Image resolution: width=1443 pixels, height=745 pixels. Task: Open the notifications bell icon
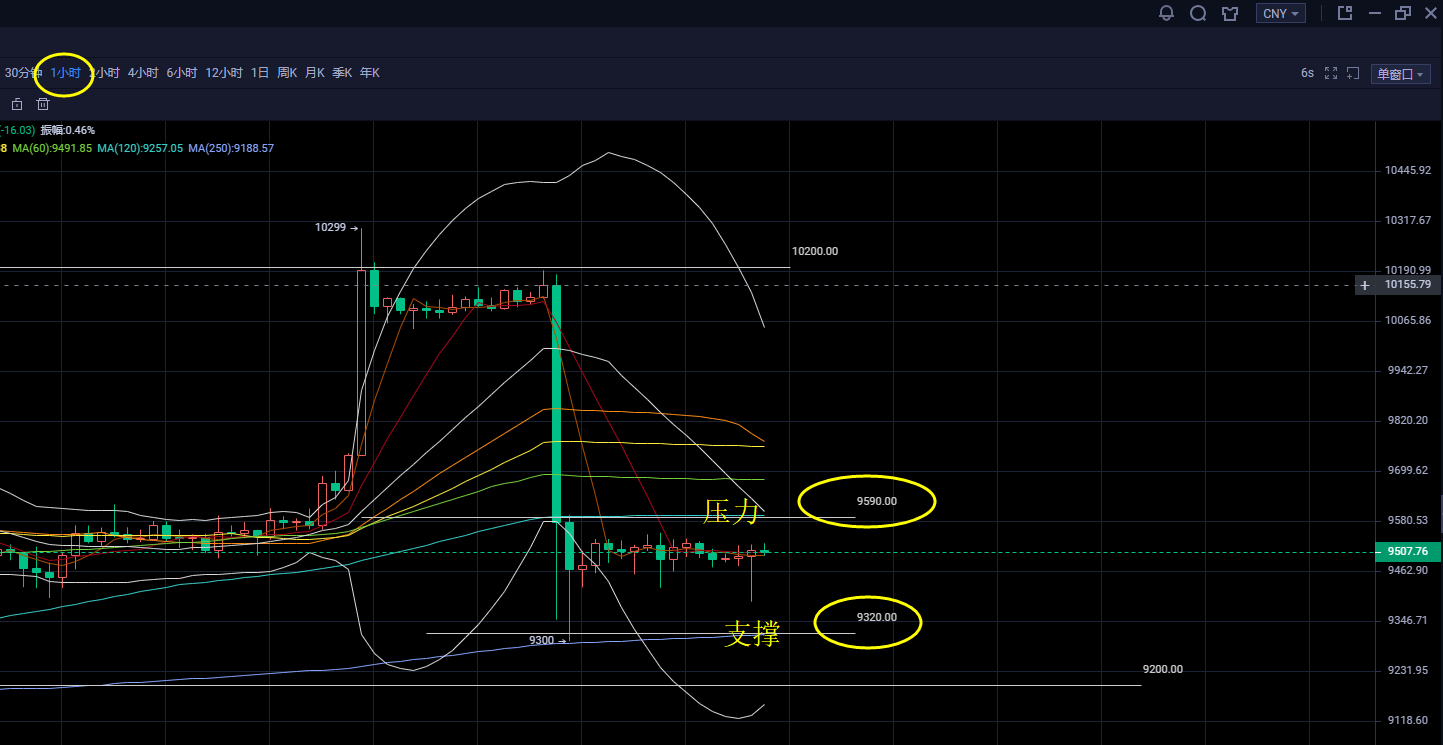pos(1166,13)
